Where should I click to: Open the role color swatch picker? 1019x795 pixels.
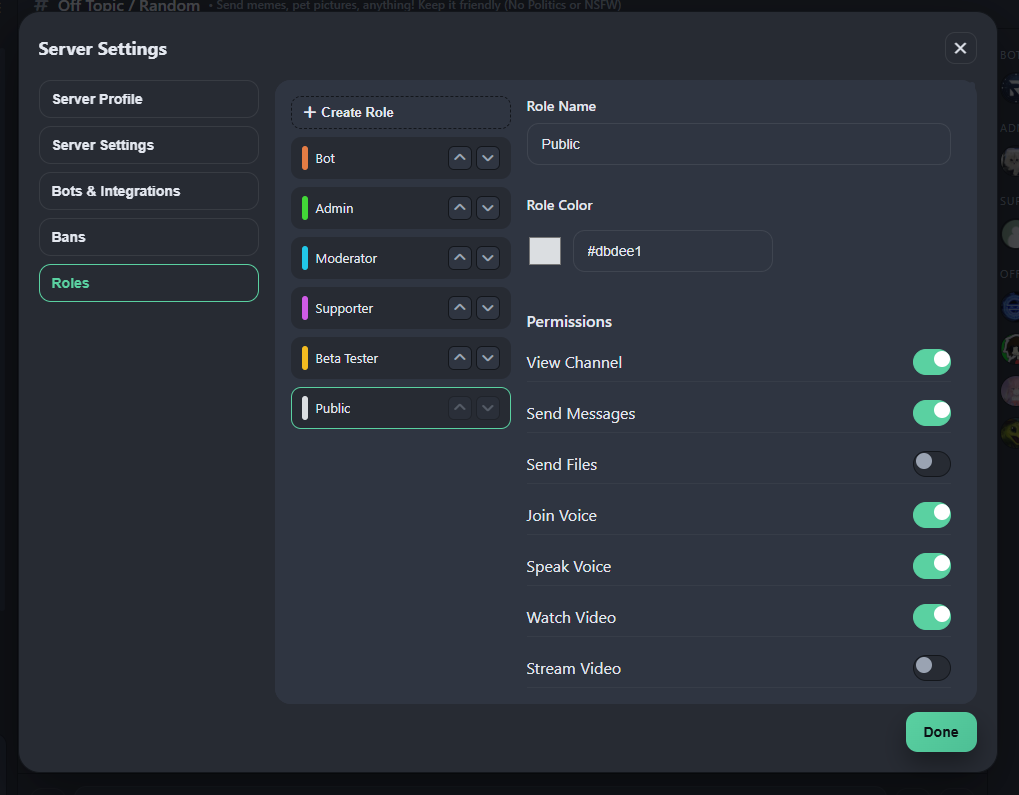545,251
